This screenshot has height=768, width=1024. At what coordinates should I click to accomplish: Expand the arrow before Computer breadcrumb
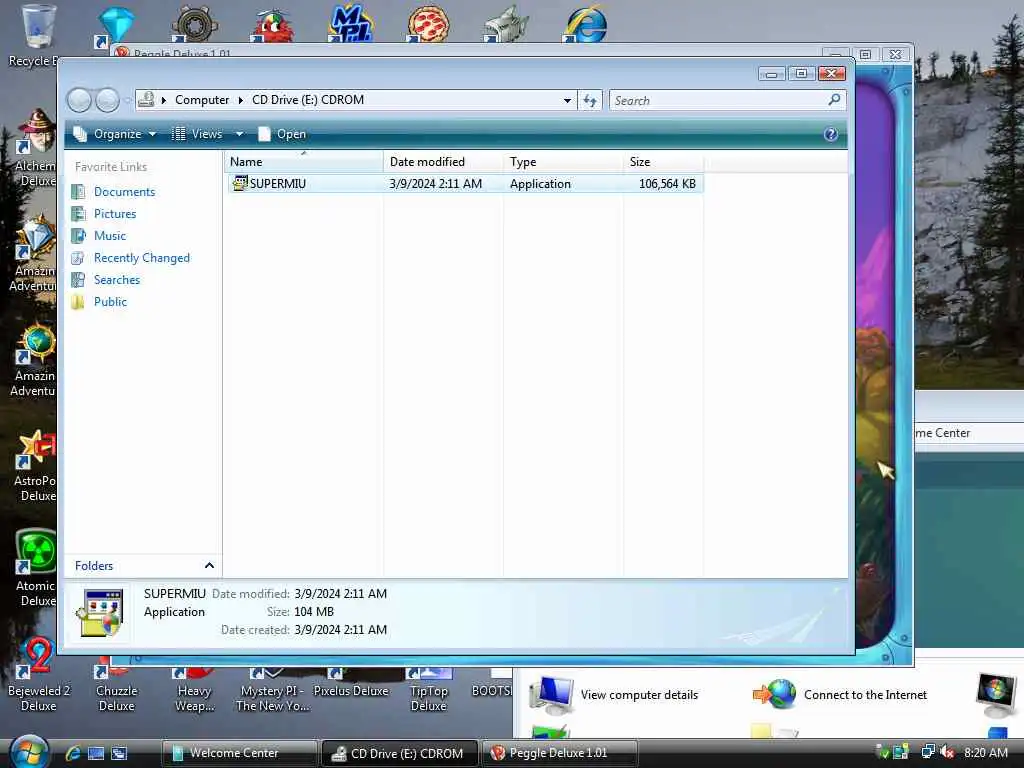(164, 100)
